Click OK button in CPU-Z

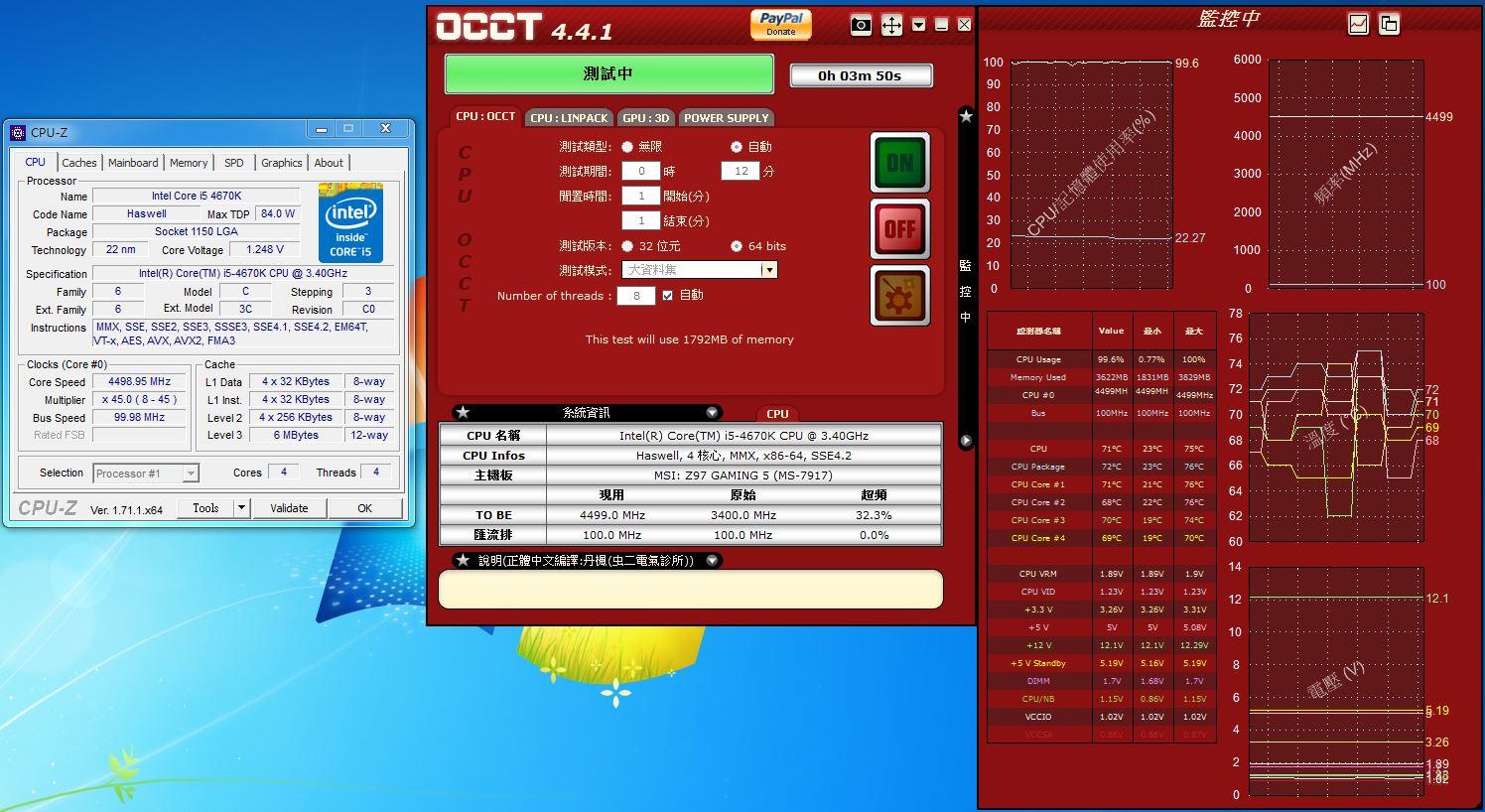[364, 508]
